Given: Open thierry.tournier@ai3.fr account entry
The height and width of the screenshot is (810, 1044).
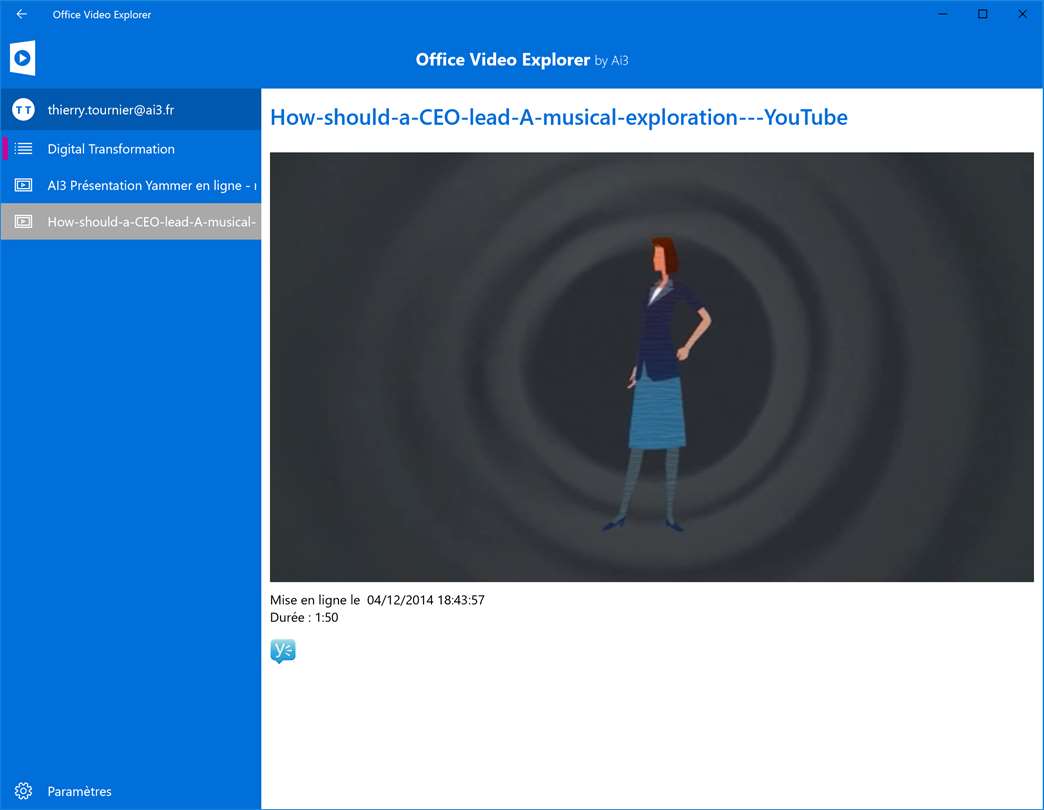Looking at the screenshot, I should point(130,110).
